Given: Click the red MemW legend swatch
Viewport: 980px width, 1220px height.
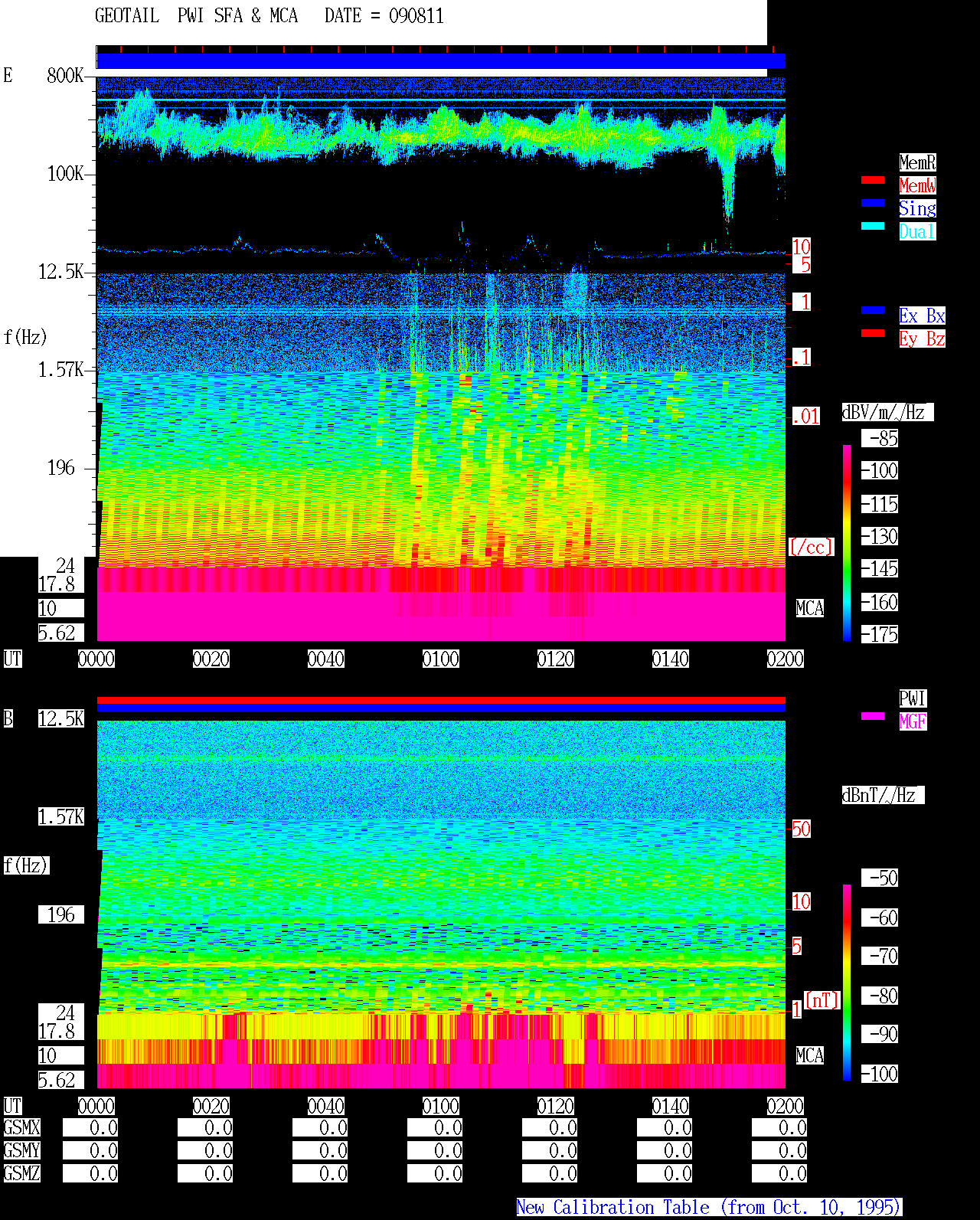Looking at the screenshot, I should [873, 180].
